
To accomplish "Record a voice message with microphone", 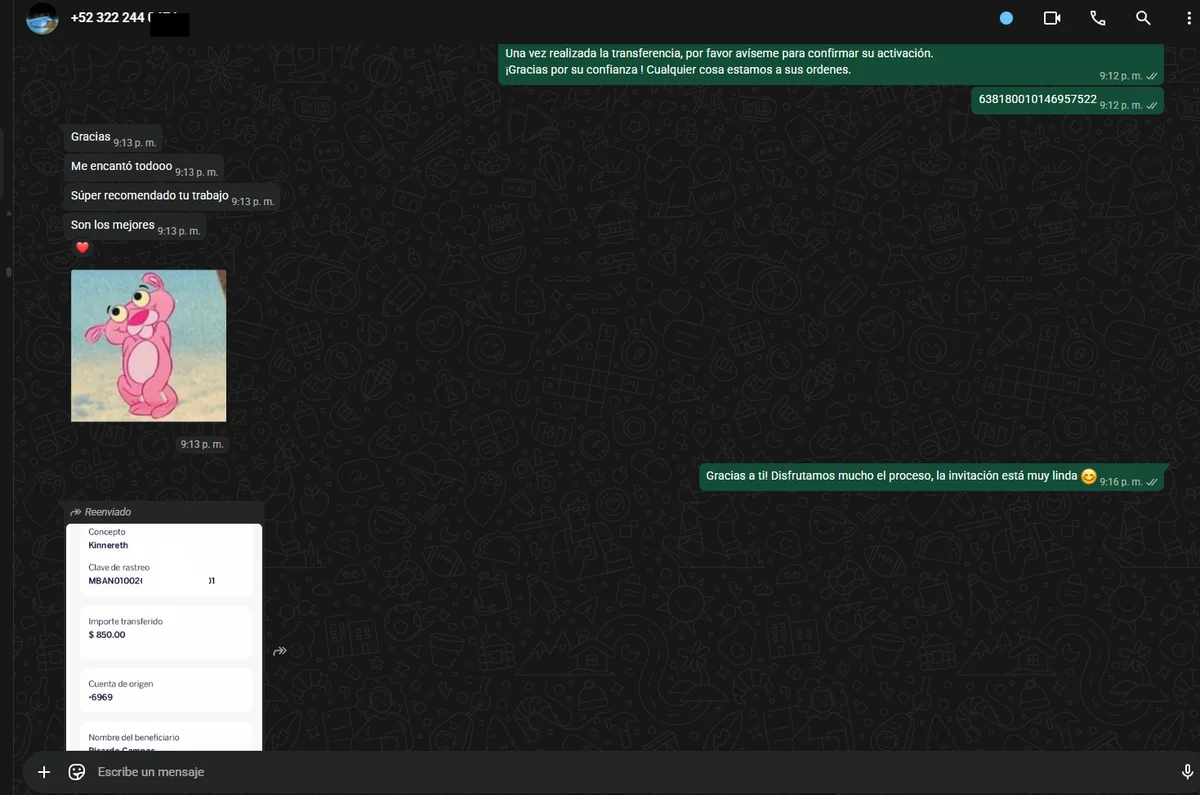I will 1187,772.
